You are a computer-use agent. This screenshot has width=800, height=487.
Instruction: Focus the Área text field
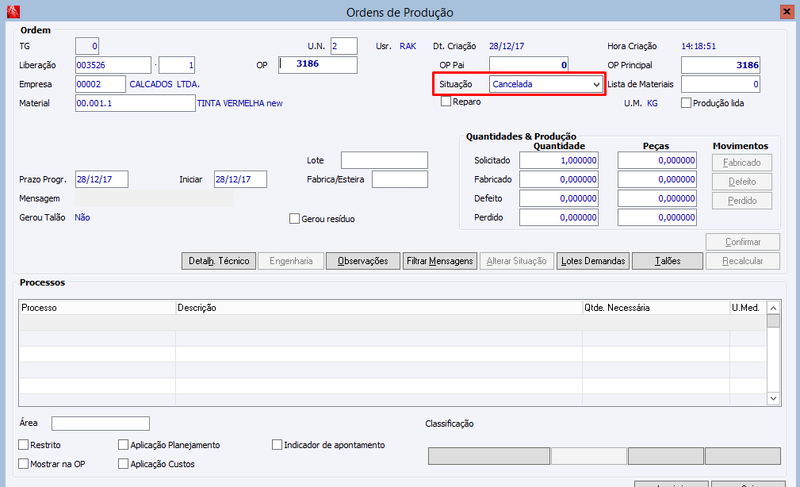point(101,423)
